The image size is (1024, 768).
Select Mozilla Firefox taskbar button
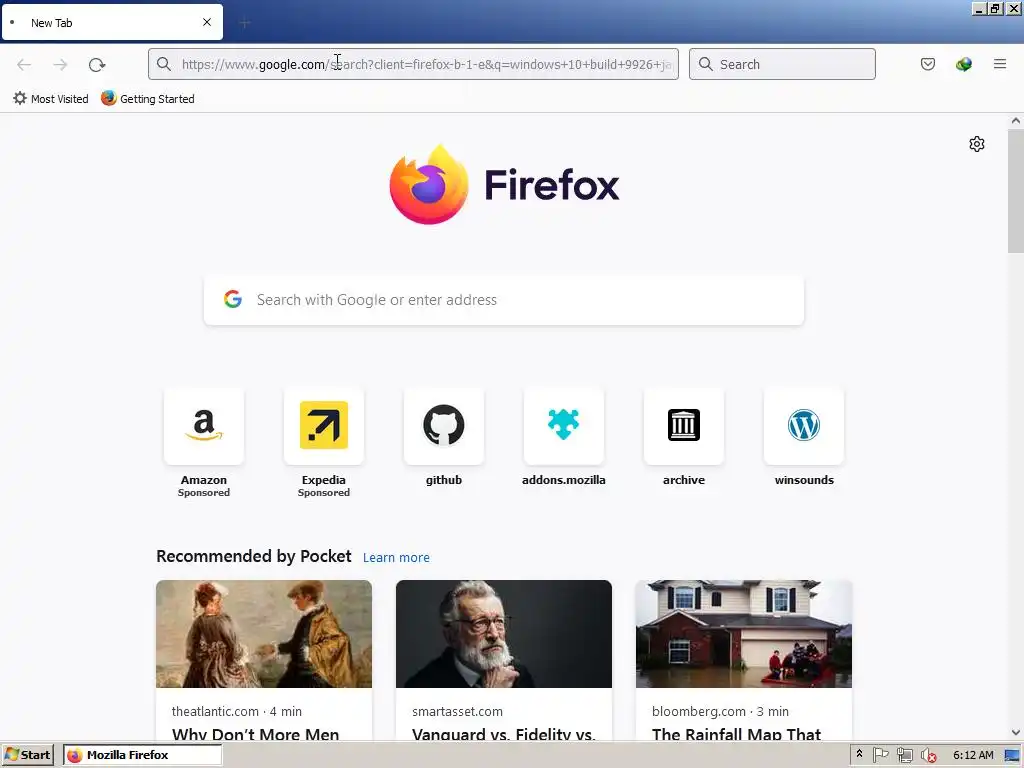click(142, 755)
